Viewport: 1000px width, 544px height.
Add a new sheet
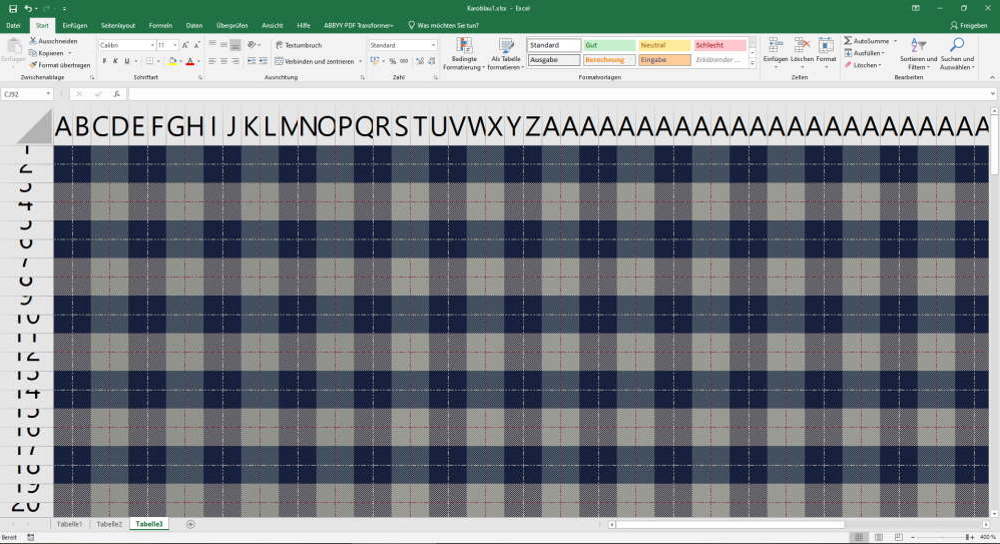click(x=190, y=524)
